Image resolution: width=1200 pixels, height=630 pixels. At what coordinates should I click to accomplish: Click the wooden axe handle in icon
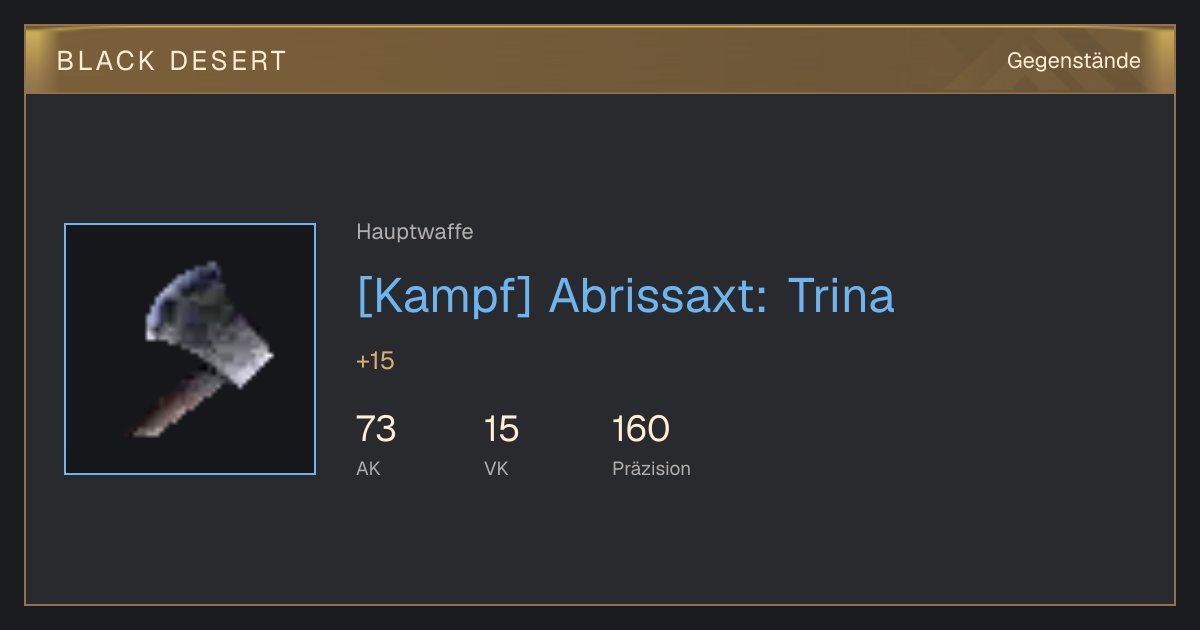pyautogui.click(x=172, y=402)
